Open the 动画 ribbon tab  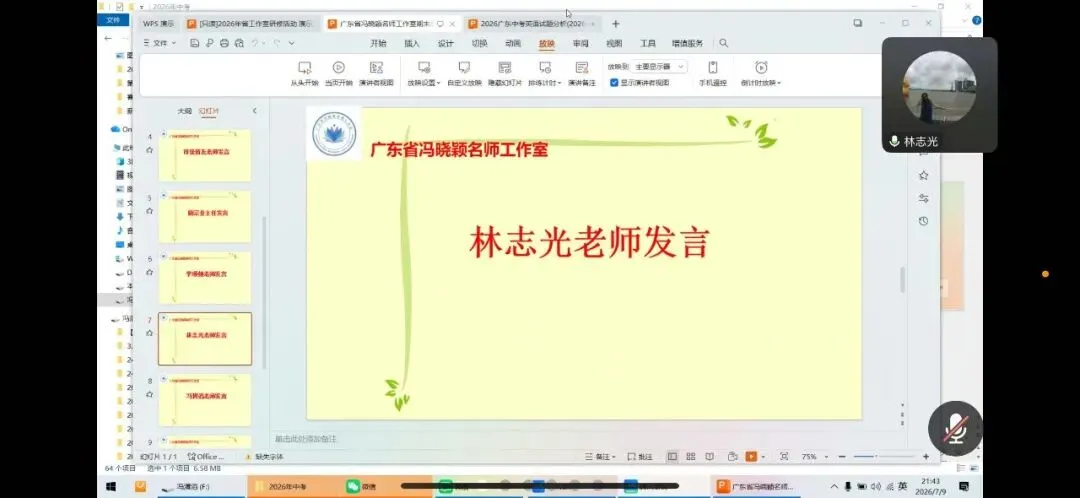click(513, 43)
